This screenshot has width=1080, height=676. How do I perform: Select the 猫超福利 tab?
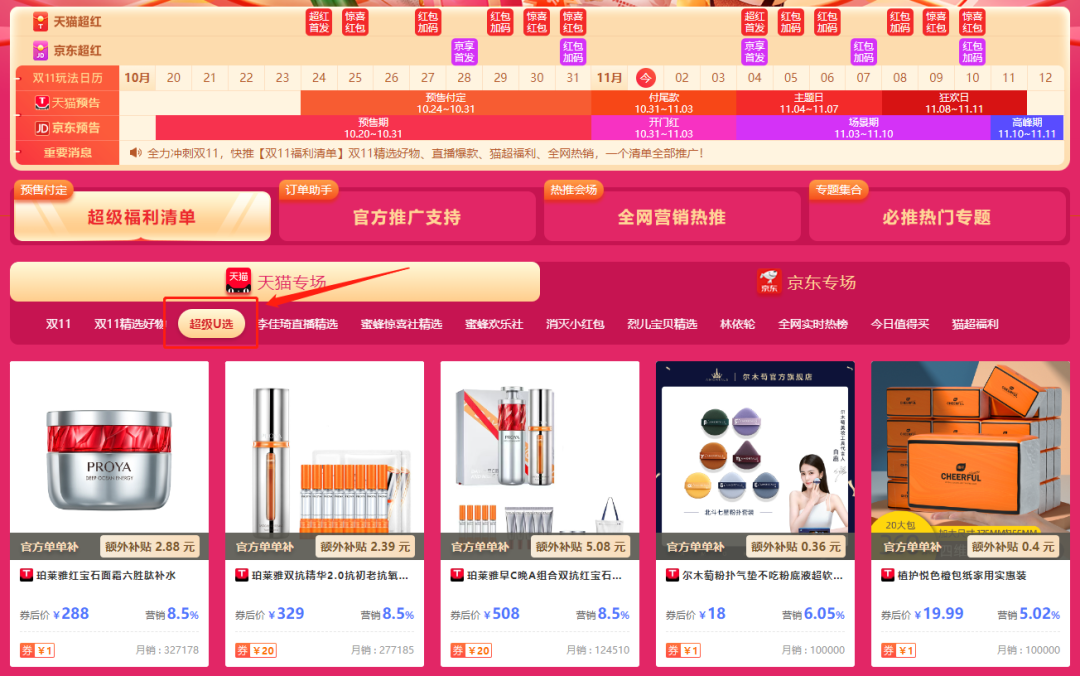[975, 324]
